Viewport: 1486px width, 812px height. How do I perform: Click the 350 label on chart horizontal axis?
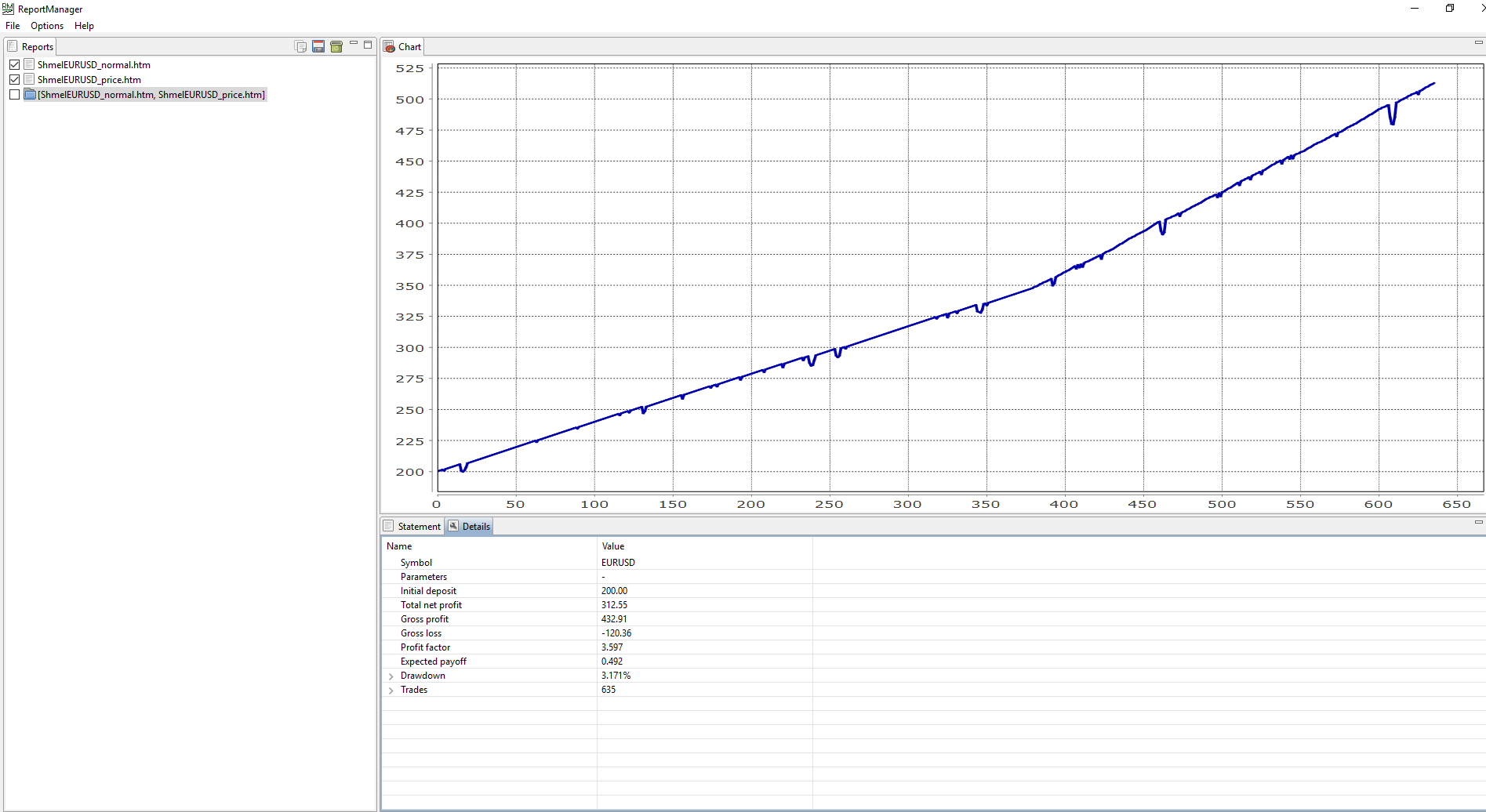point(986,504)
